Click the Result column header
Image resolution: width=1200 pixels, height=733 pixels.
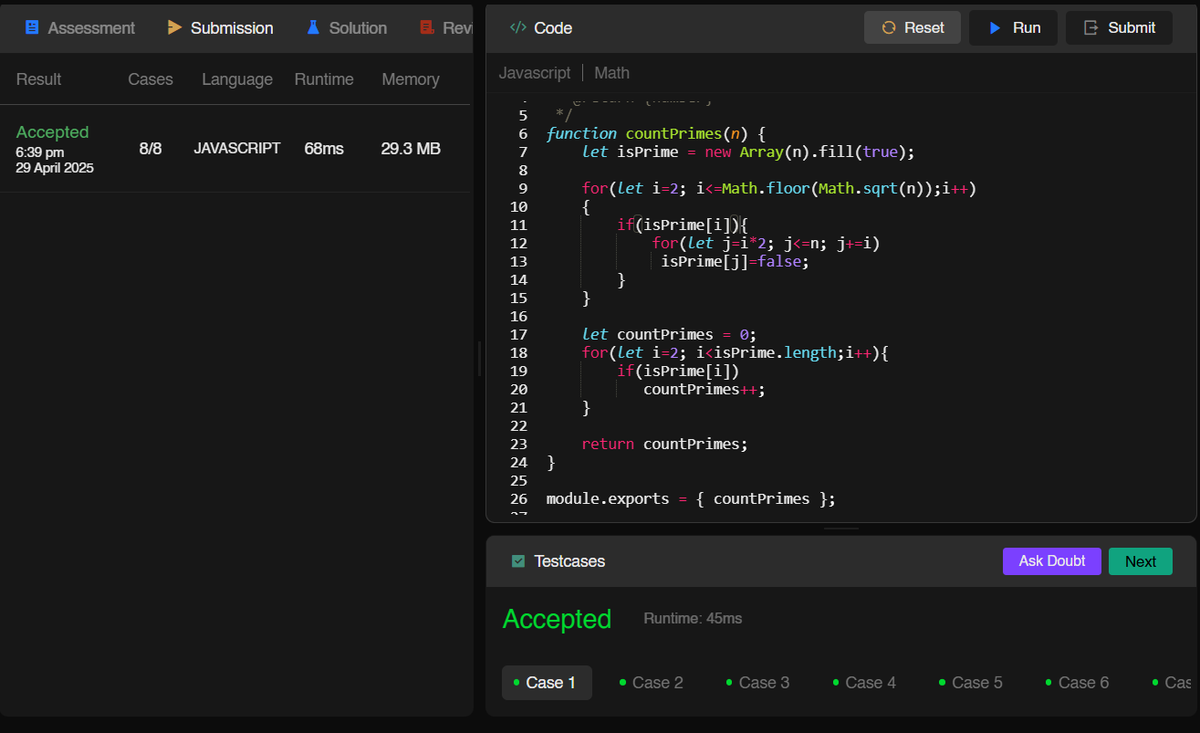tap(39, 79)
